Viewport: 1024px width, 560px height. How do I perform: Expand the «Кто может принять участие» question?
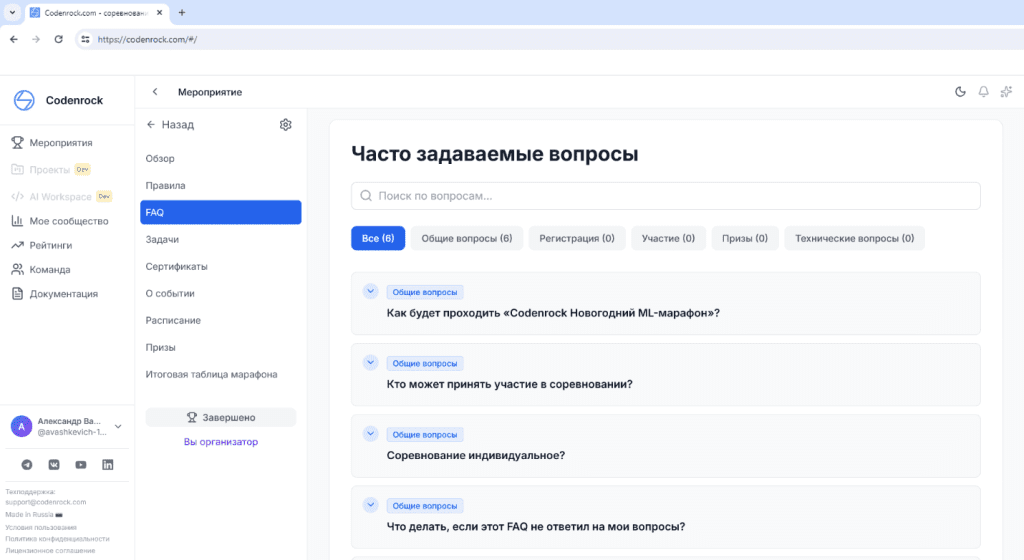(370, 363)
